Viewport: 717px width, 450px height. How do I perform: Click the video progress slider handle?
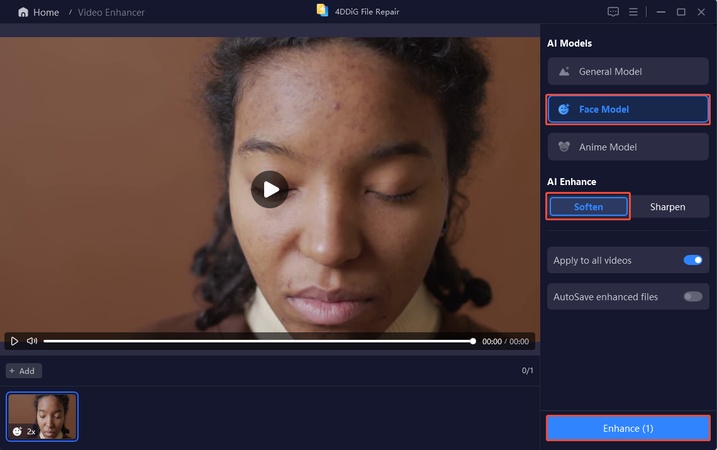(473, 341)
